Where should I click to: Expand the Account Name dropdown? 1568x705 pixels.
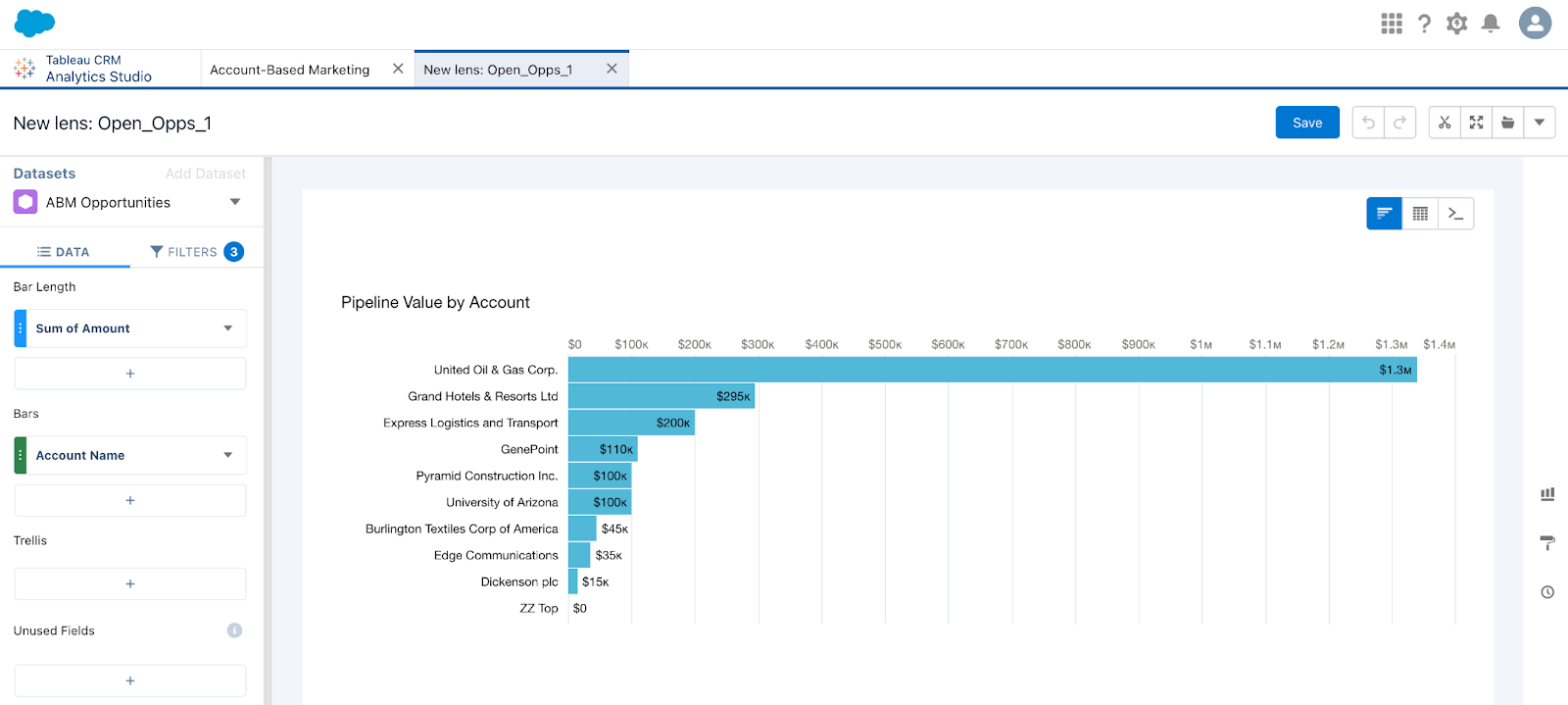tap(228, 455)
